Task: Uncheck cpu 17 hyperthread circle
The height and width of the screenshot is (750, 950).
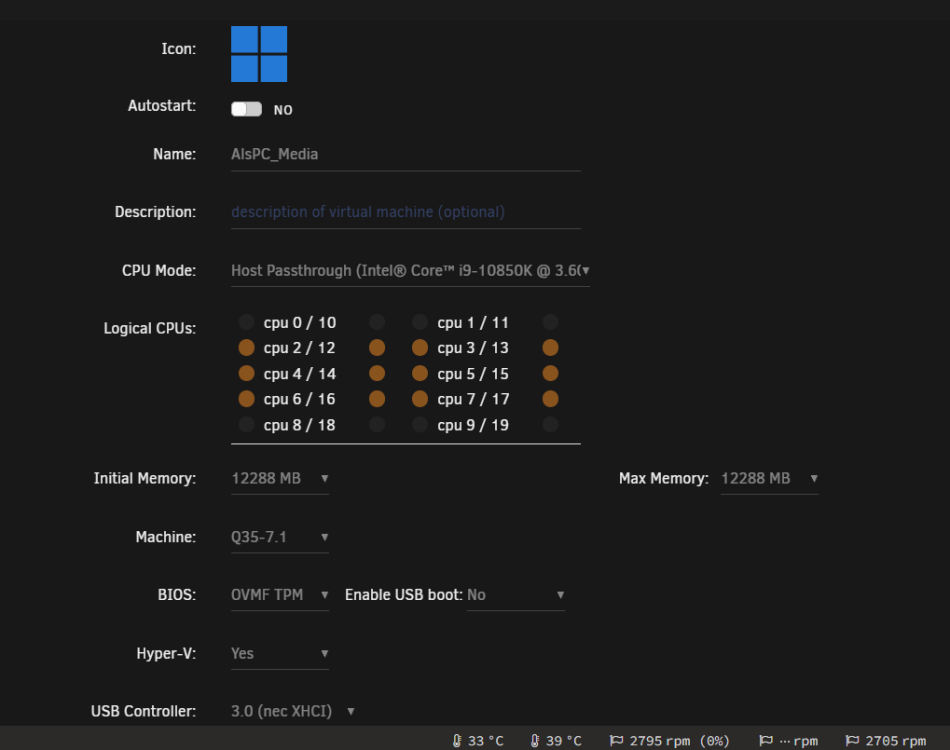Action: [x=550, y=399]
